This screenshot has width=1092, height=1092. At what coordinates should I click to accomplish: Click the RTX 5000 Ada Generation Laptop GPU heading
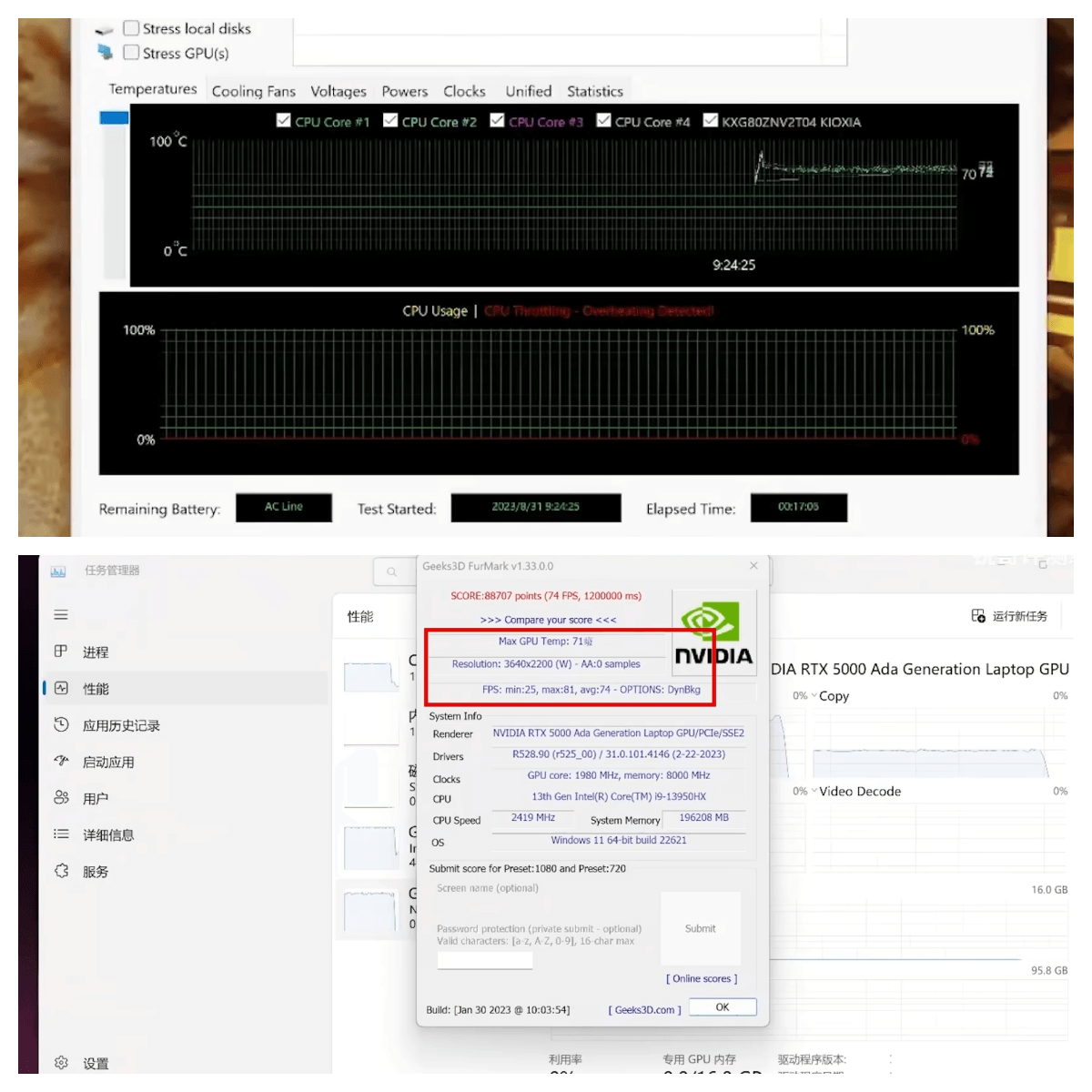[920, 669]
